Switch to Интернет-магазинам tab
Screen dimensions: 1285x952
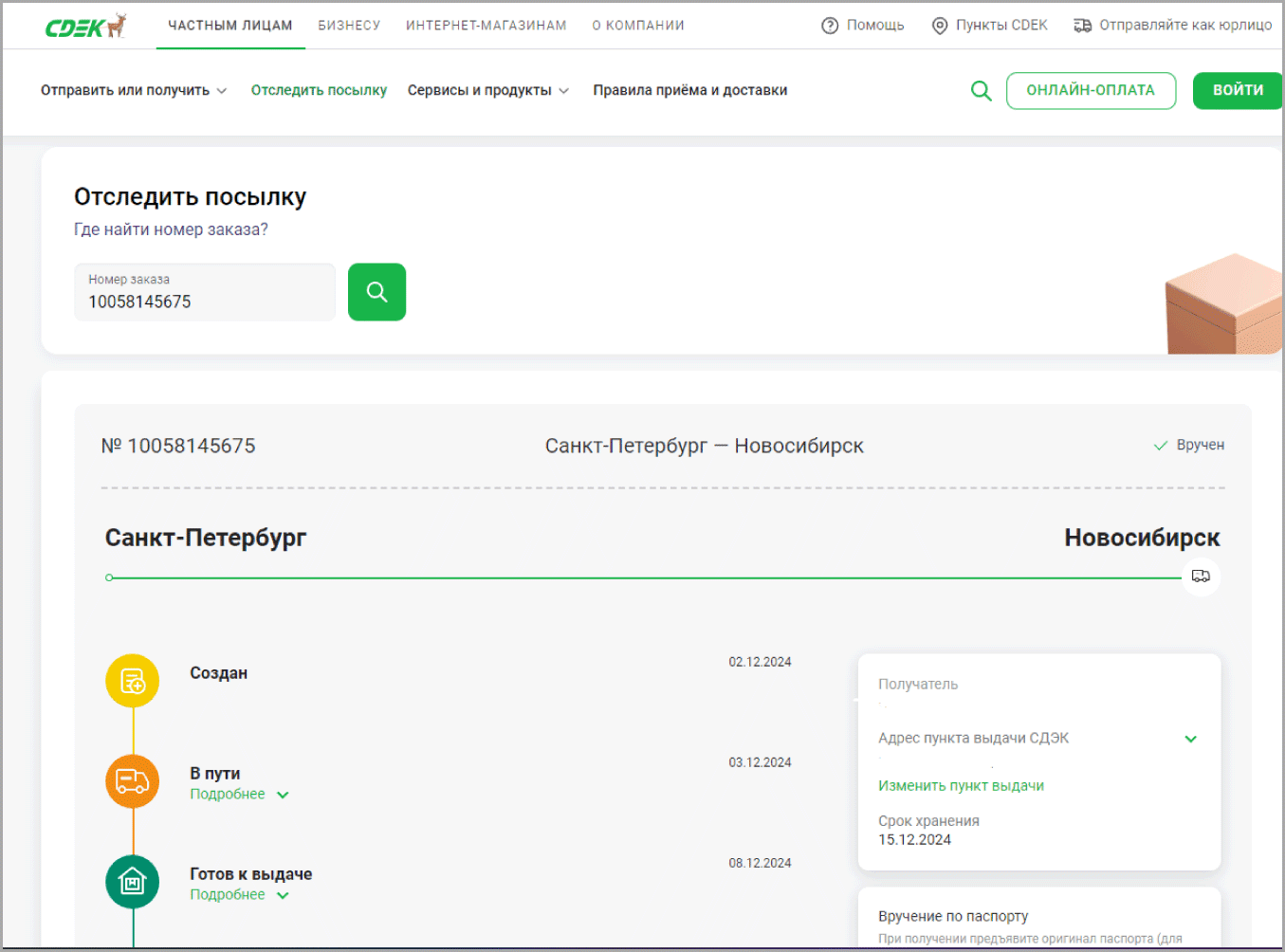coord(486,26)
